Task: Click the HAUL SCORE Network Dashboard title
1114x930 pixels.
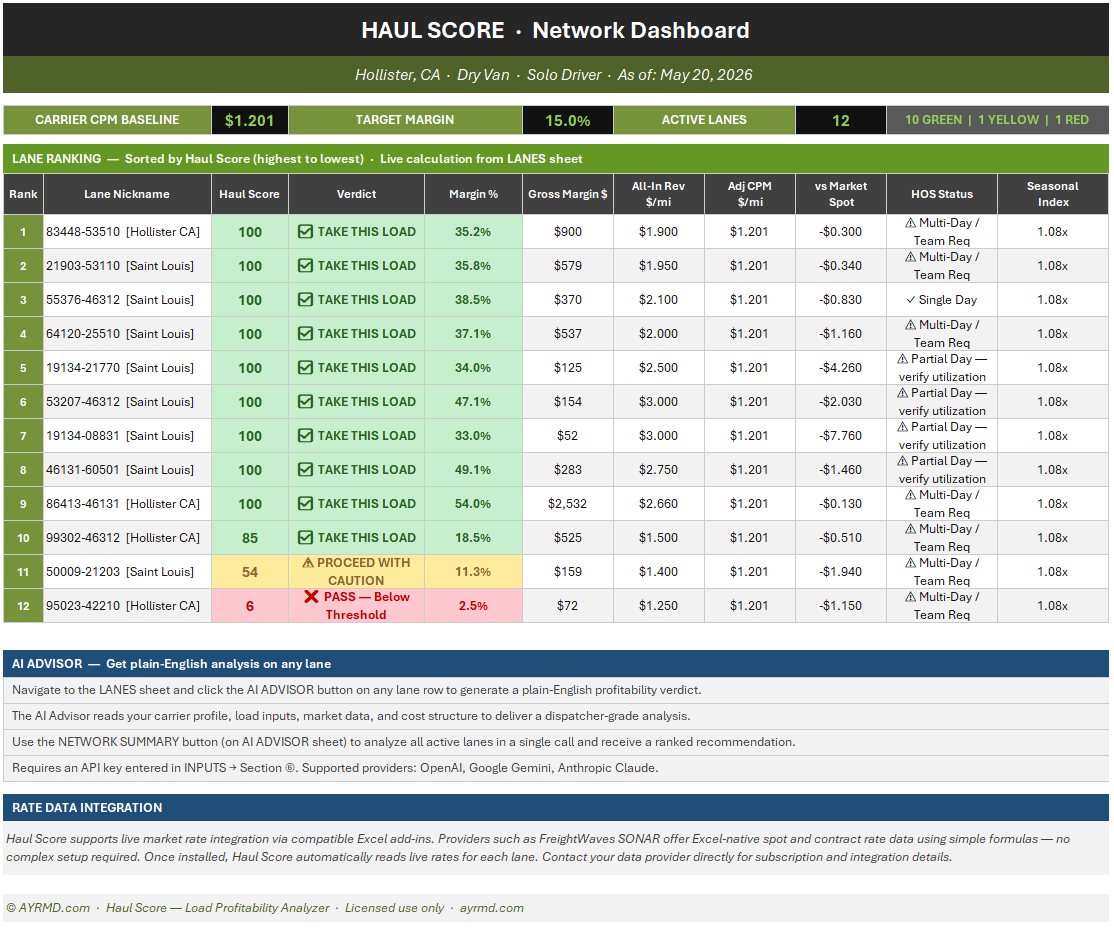Action: [556, 31]
